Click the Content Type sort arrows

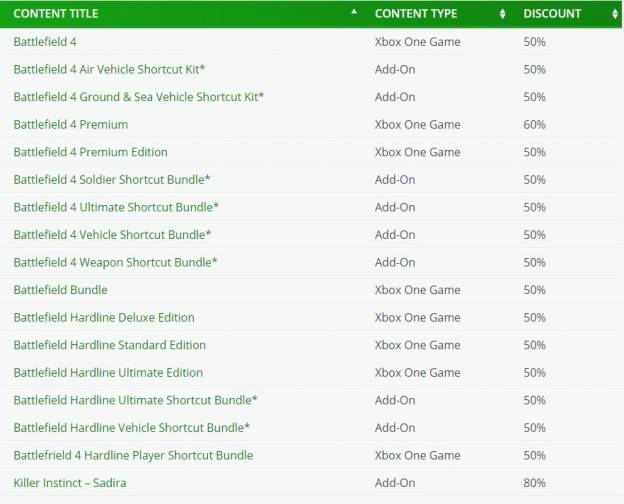pyautogui.click(x=502, y=14)
